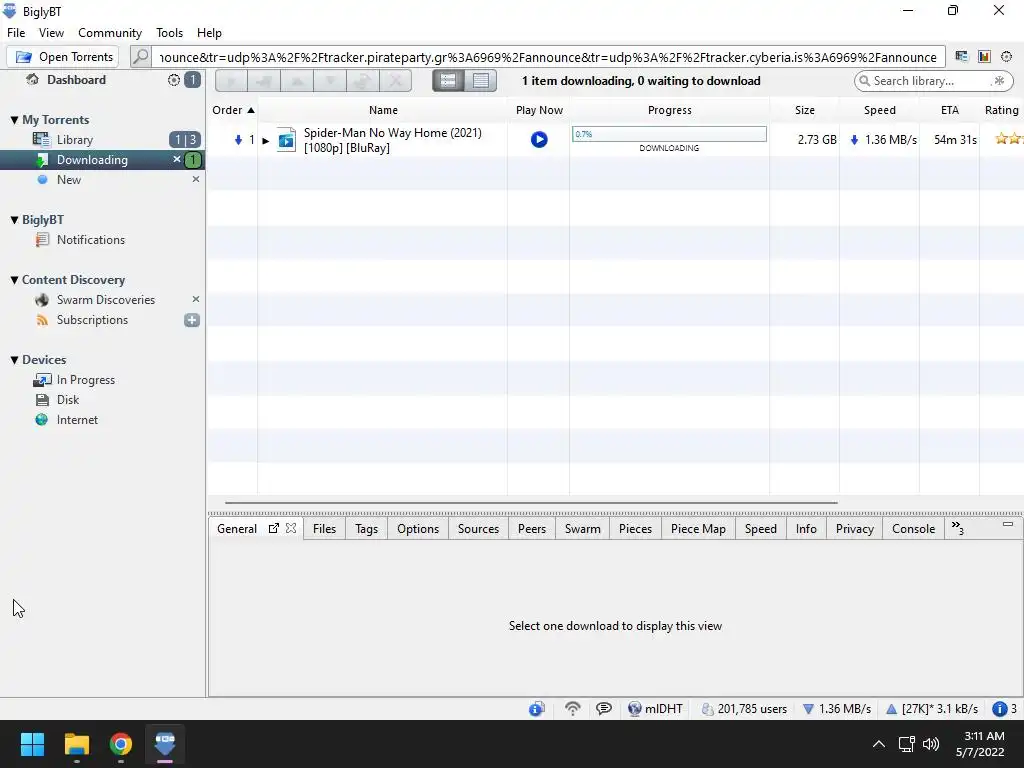
Task: Switch to the Files tab
Action: [324, 528]
